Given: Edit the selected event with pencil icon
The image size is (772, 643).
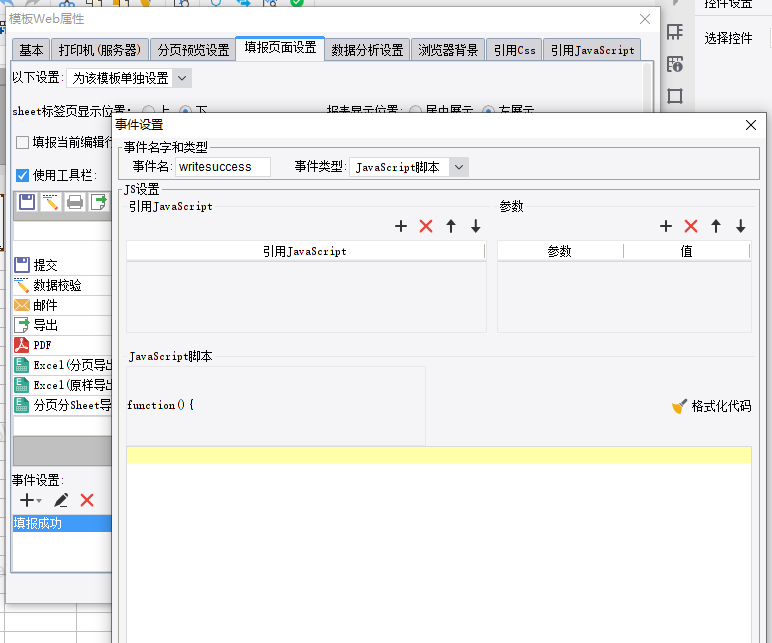Looking at the screenshot, I should (61, 500).
